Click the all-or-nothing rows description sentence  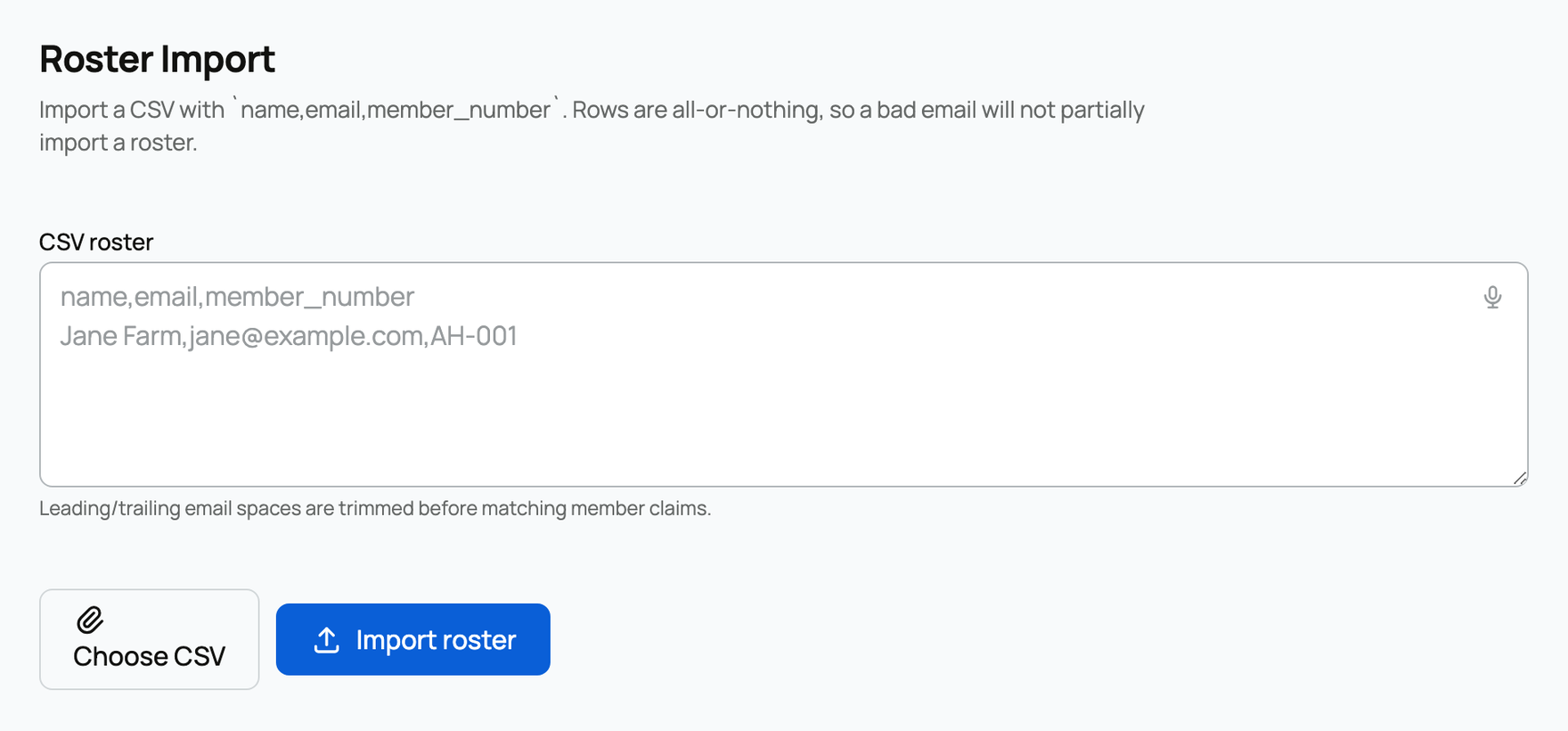[x=859, y=110]
